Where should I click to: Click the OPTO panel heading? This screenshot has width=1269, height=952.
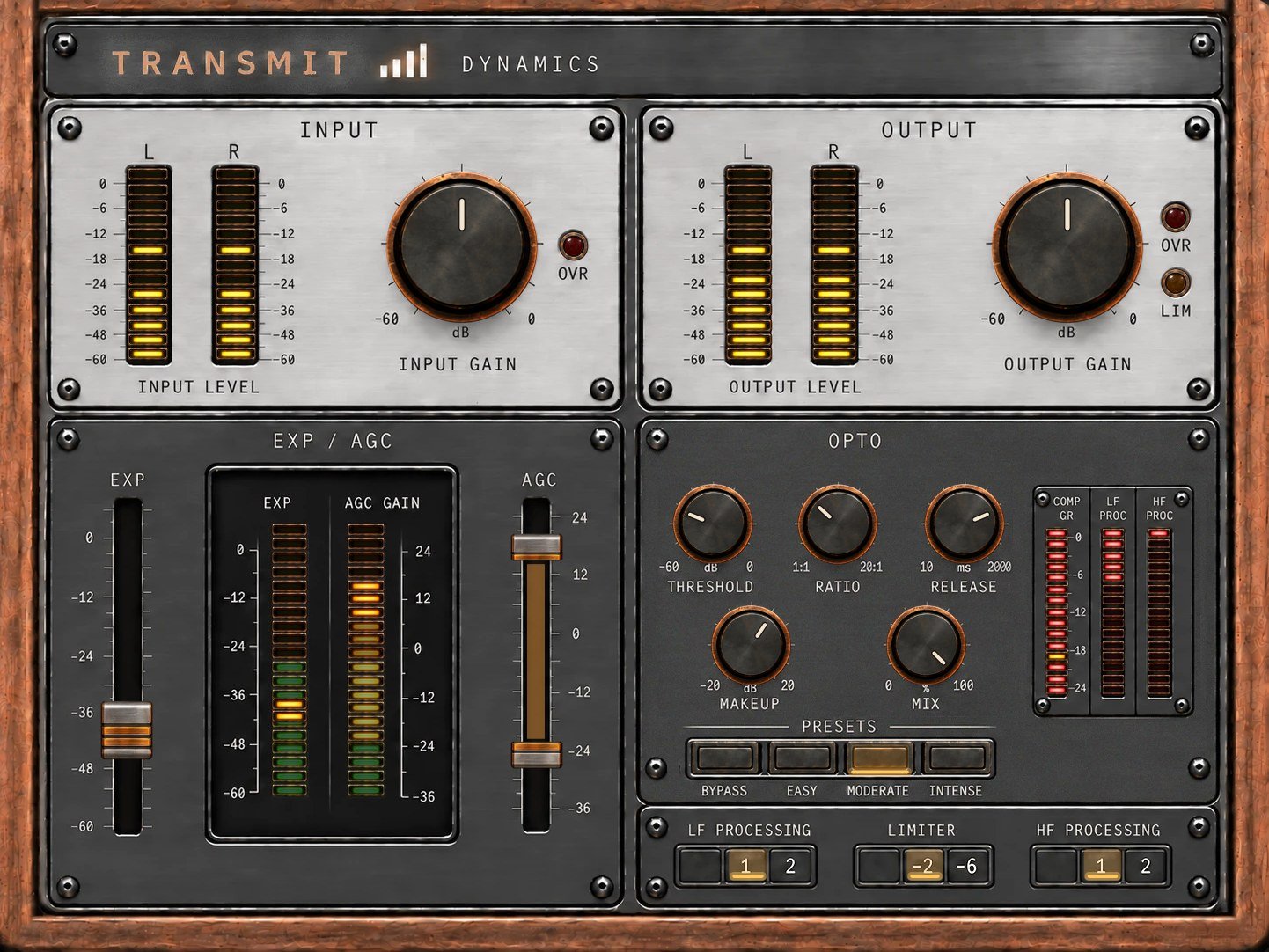855,441
